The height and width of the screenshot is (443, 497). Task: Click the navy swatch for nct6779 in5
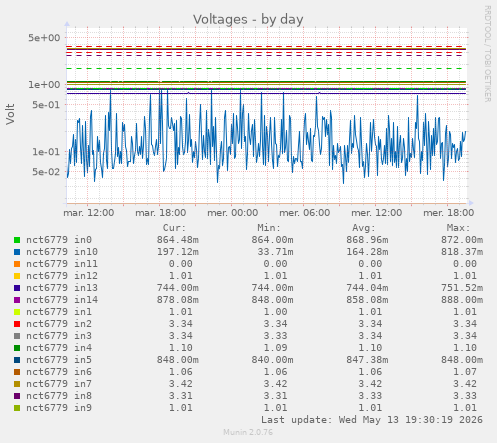[17, 360]
